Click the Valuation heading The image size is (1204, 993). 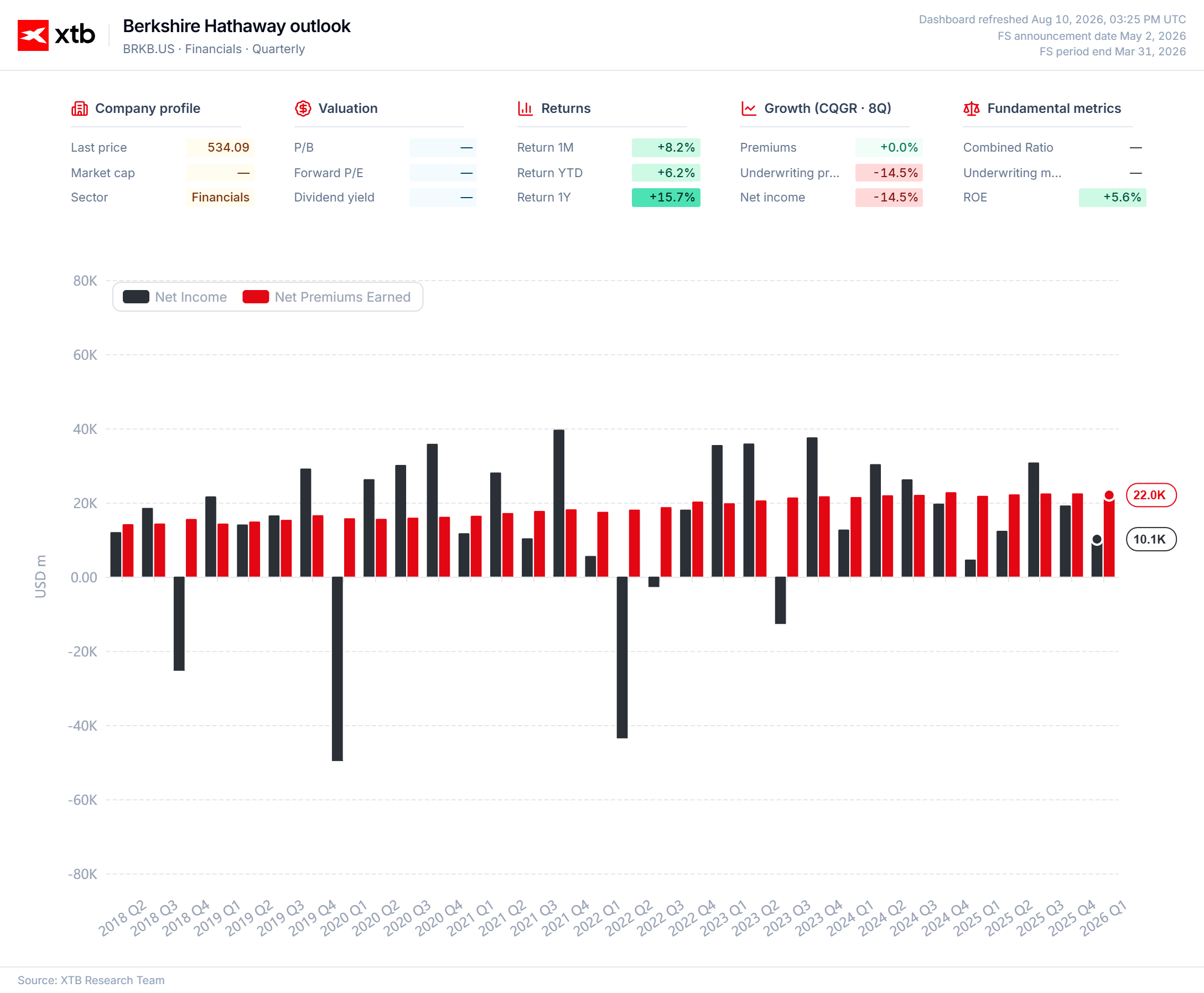click(348, 108)
